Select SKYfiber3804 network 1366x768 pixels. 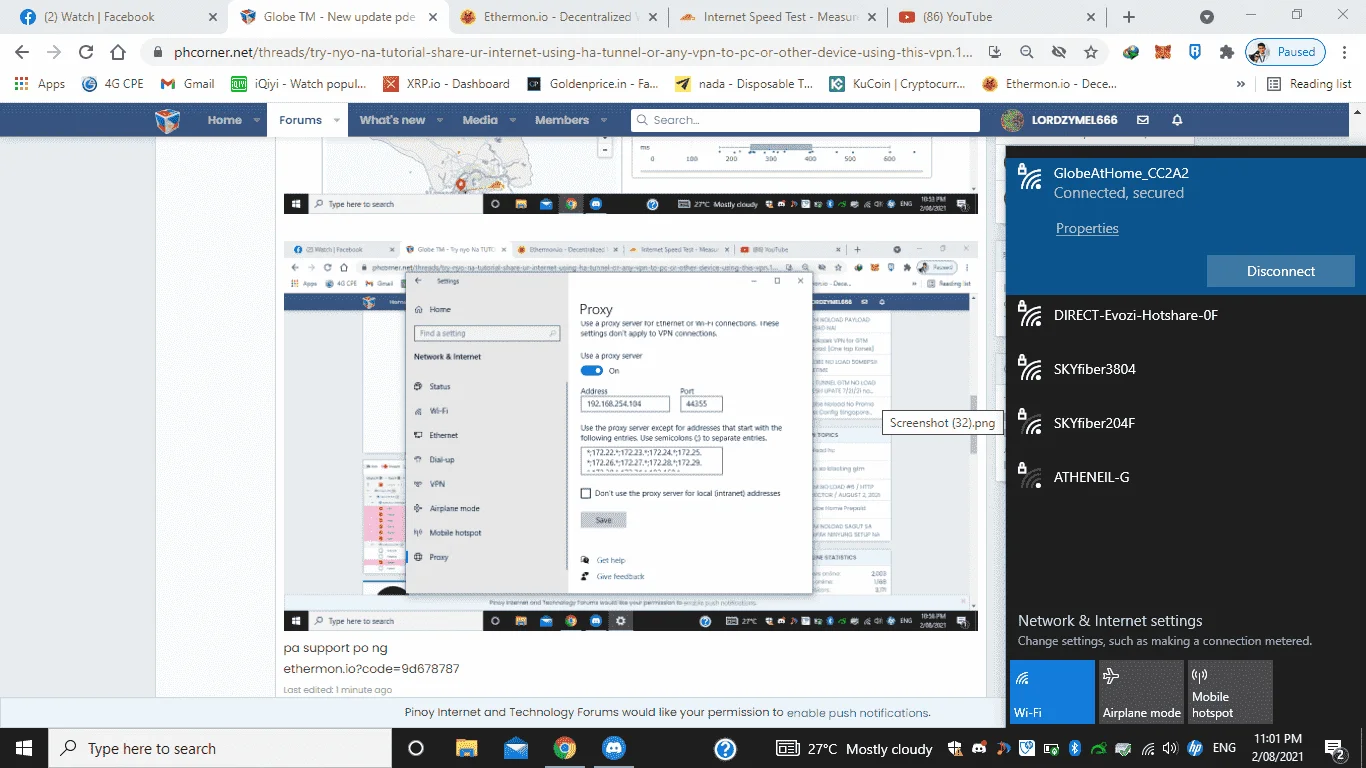[1185, 370]
